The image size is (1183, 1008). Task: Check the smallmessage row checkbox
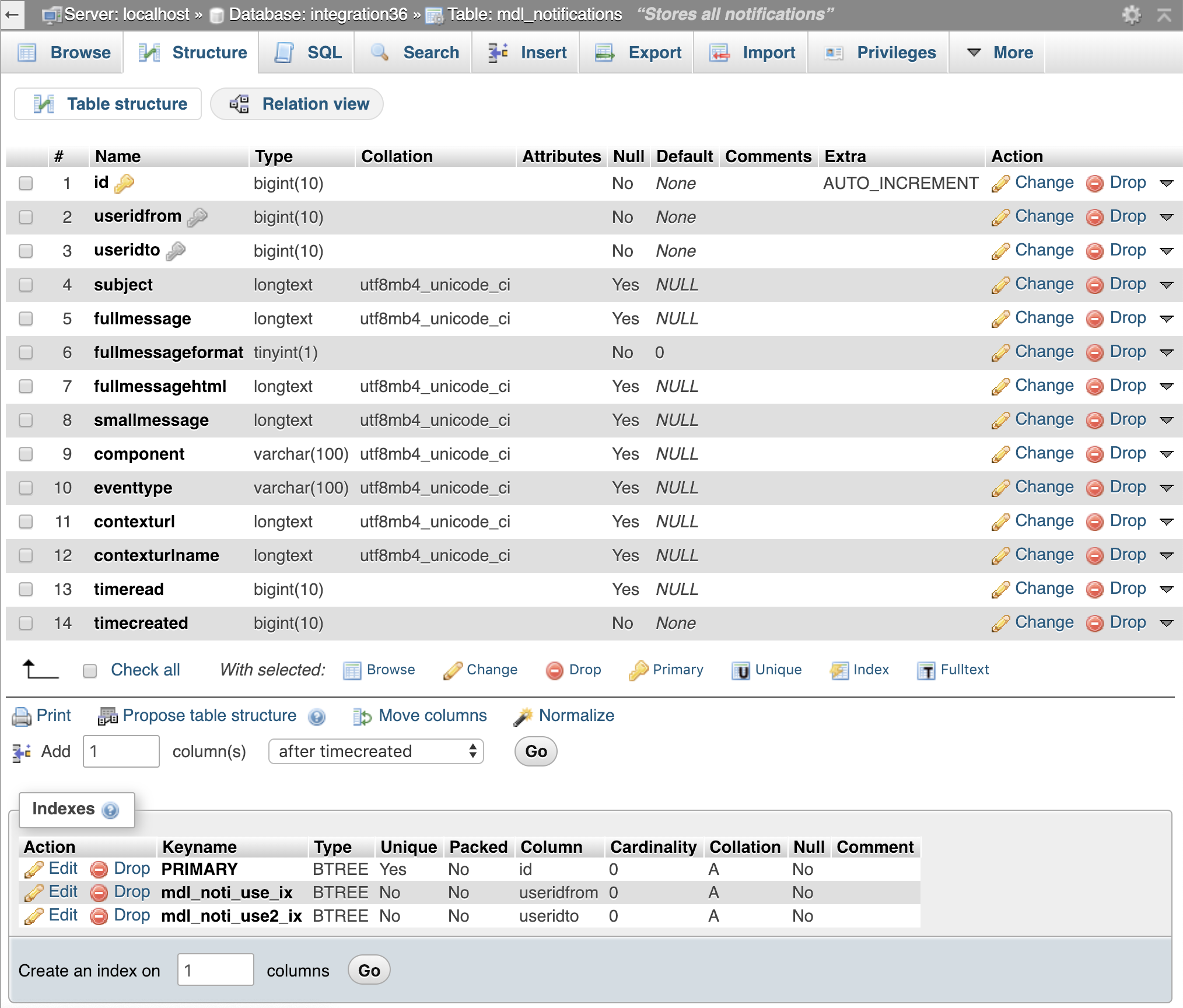(x=26, y=420)
